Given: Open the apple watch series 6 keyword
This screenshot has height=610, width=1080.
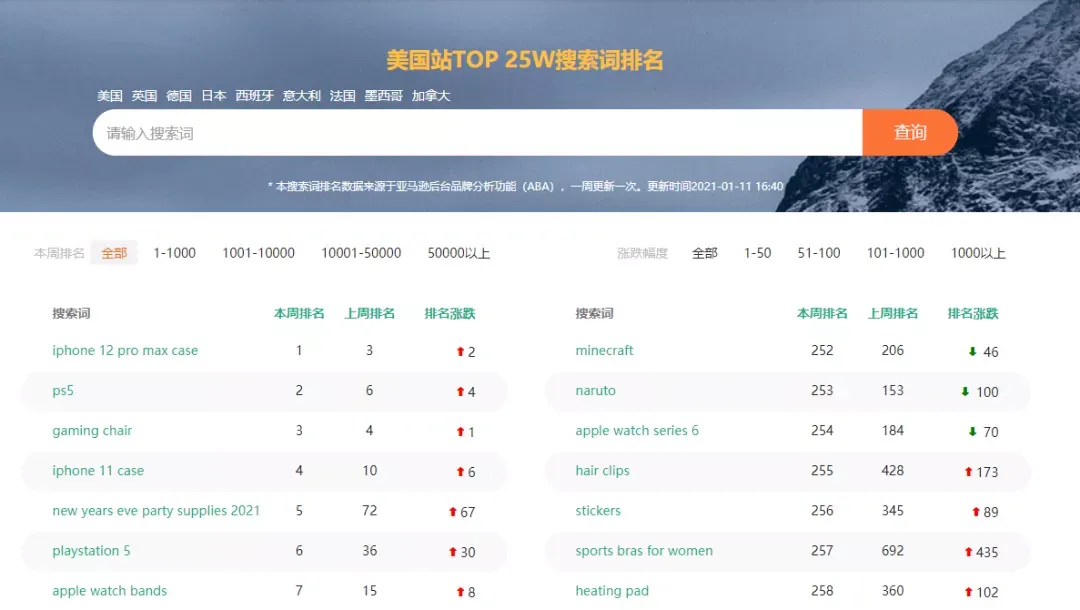Looking at the screenshot, I should tap(636, 430).
